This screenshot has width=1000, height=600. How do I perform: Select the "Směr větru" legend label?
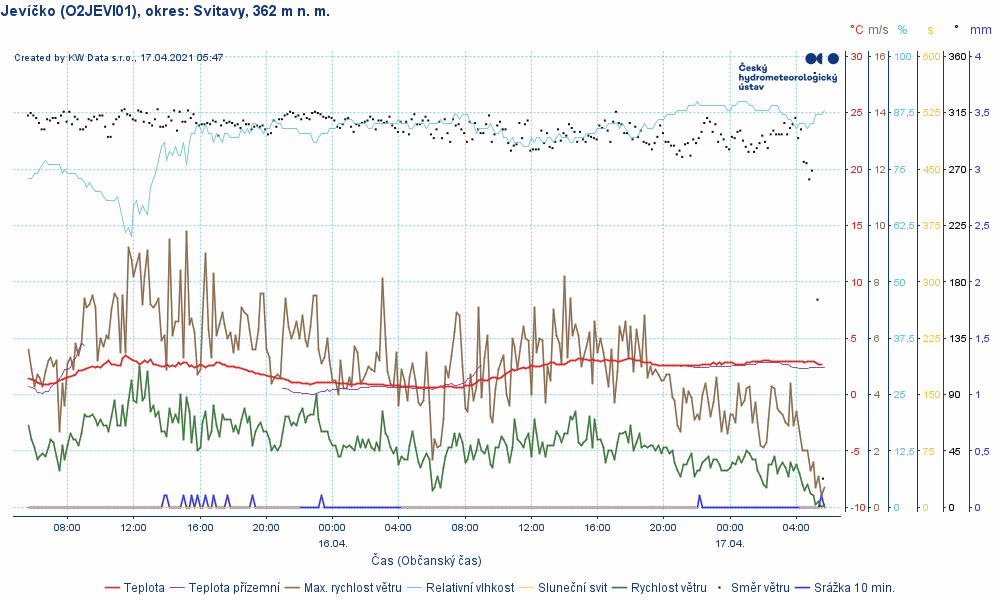760,588
